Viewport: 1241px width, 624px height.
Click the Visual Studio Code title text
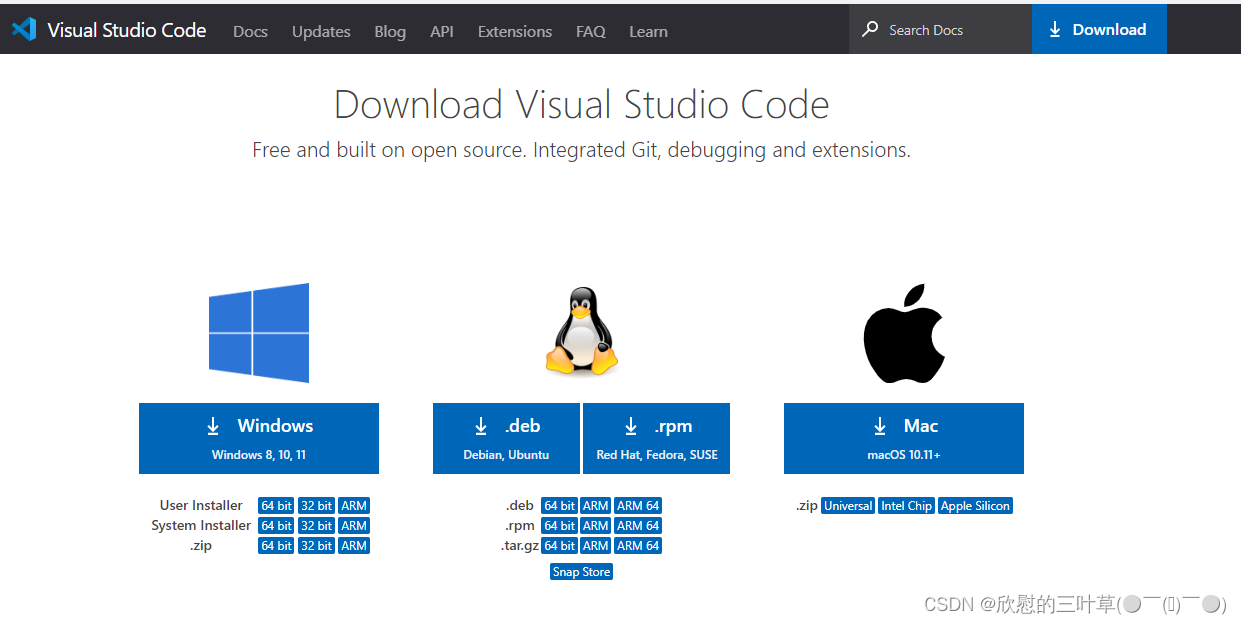click(x=127, y=30)
